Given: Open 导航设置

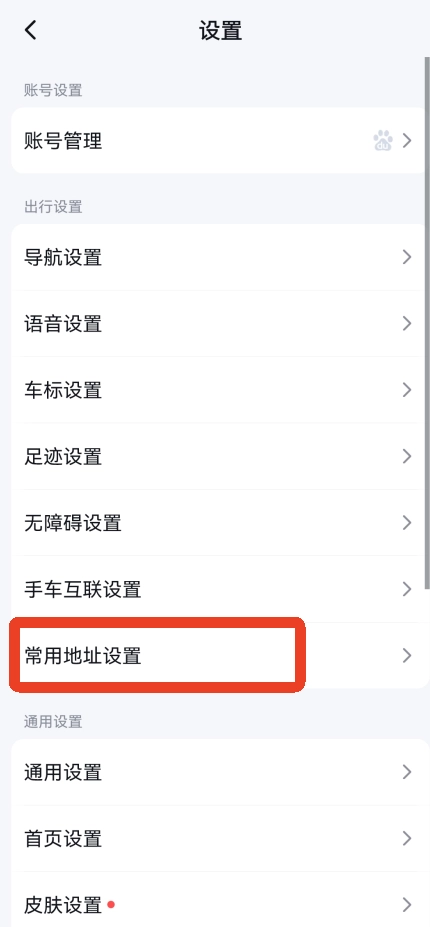Looking at the screenshot, I should (219, 257).
